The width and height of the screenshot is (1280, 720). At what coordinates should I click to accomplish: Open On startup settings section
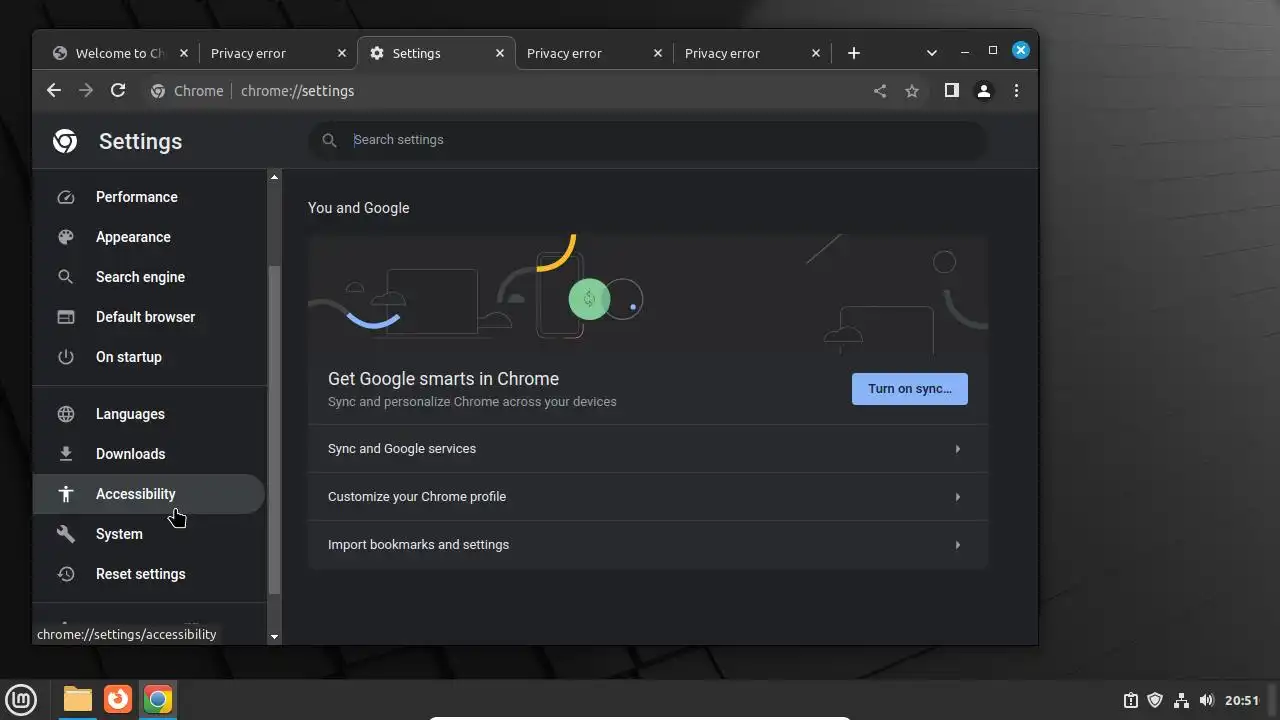(148, 357)
